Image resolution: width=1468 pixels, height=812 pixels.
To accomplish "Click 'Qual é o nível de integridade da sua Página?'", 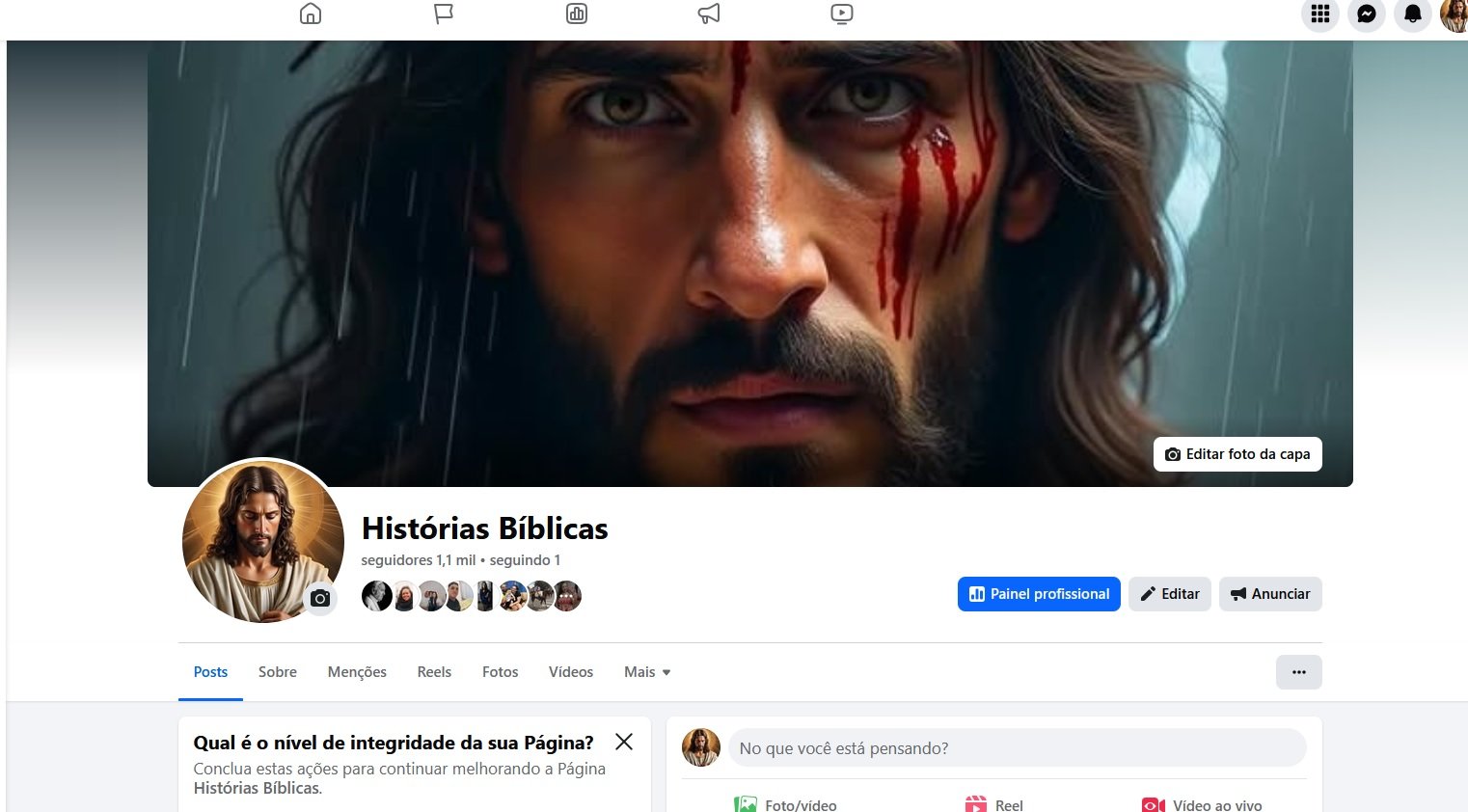I will pyautogui.click(x=394, y=743).
